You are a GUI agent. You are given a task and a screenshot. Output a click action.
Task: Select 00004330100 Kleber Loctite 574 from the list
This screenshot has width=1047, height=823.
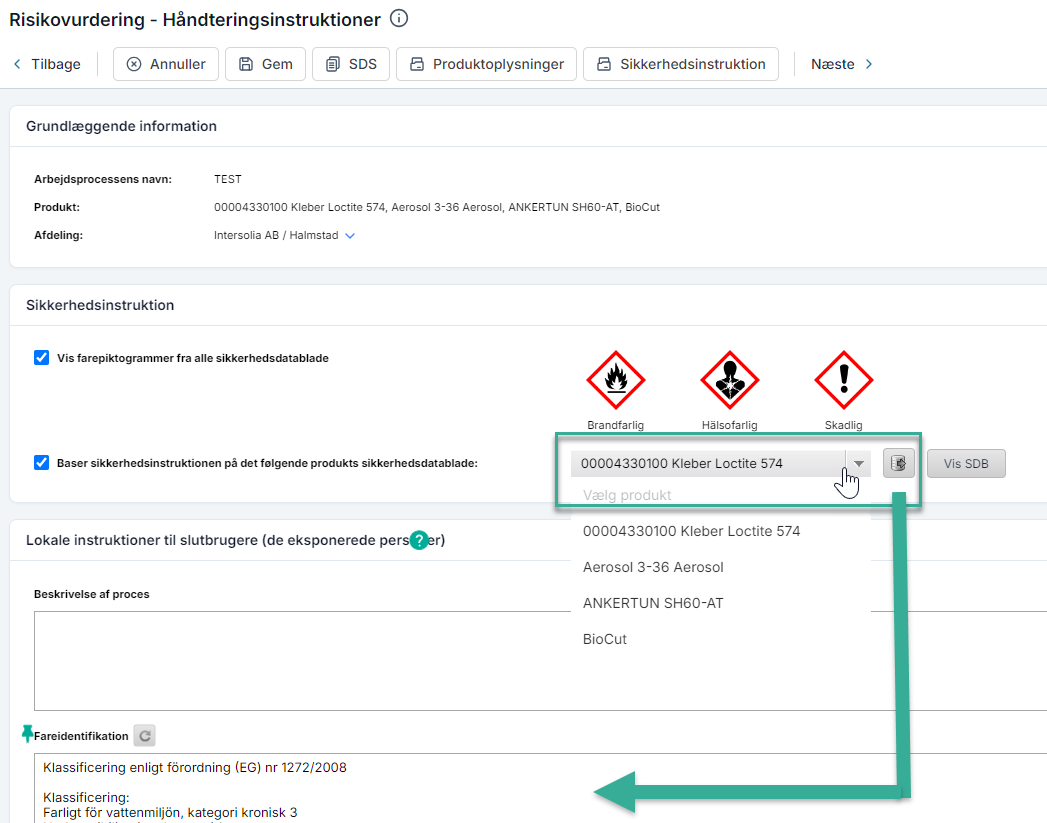click(721, 531)
